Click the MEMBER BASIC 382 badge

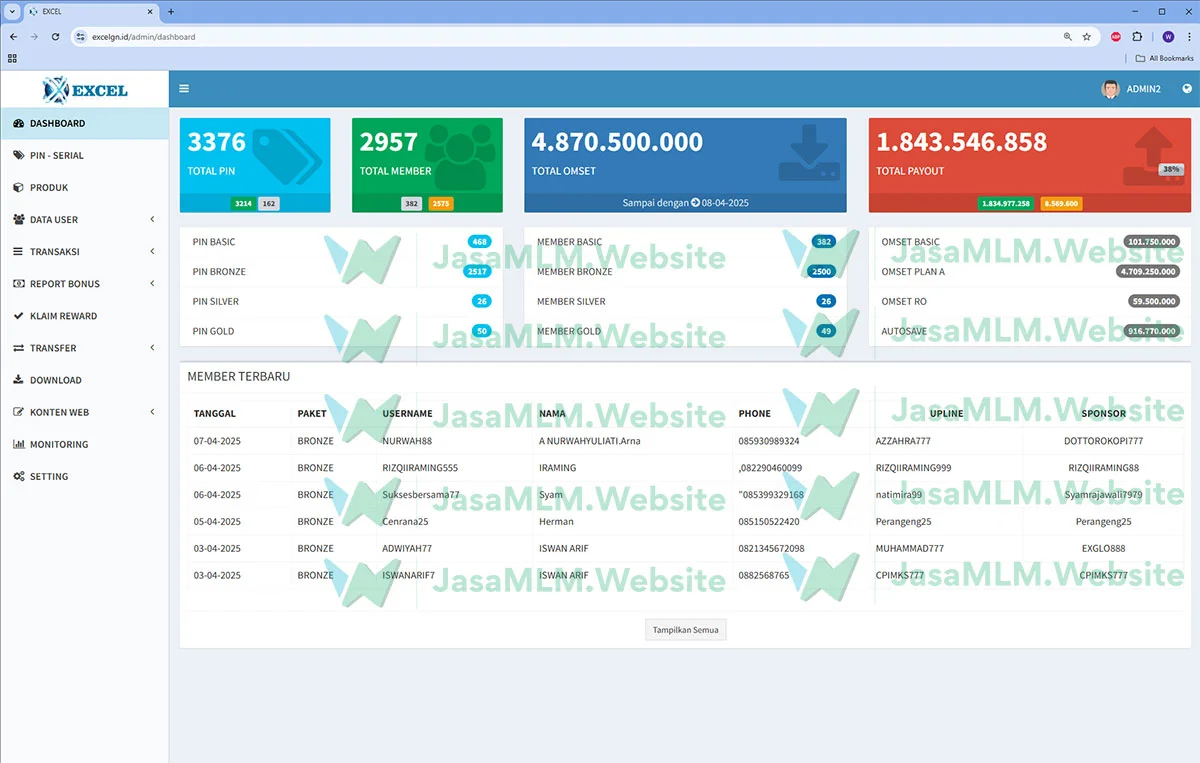coord(824,242)
